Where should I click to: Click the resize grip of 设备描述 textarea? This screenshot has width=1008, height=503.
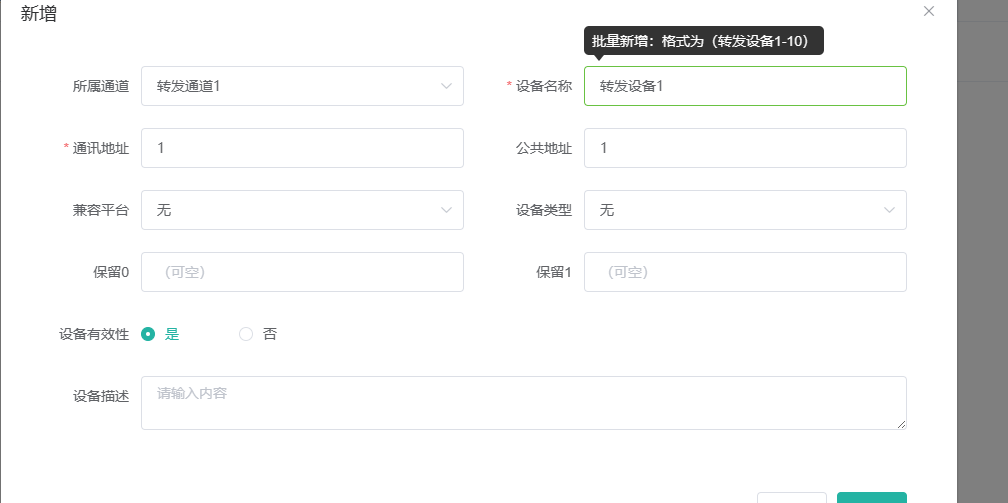coord(901,424)
